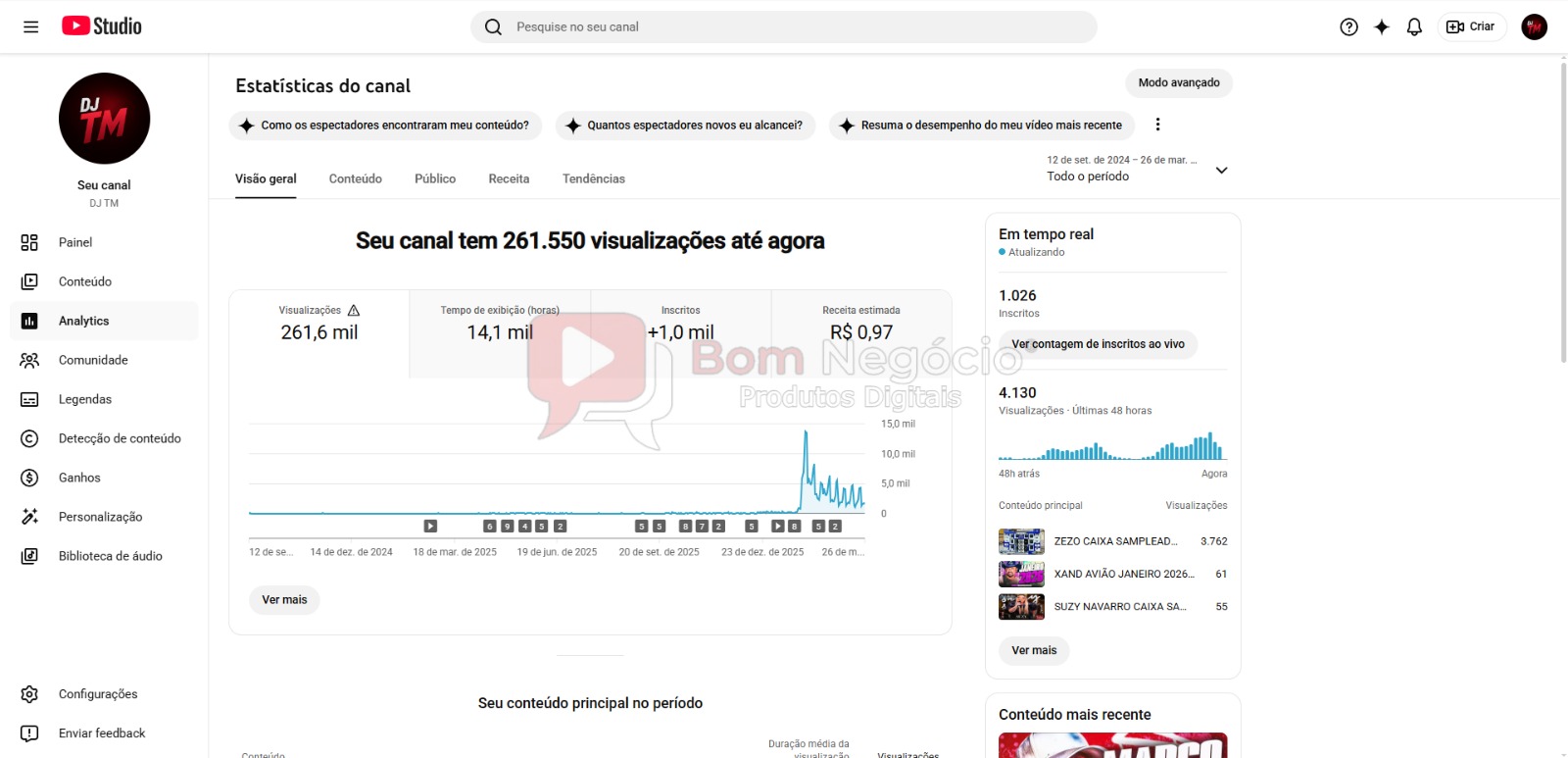Image resolution: width=1568 pixels, height=758 pixels.
Task: Switch to the Tendências tab
Action: point(594,179)
